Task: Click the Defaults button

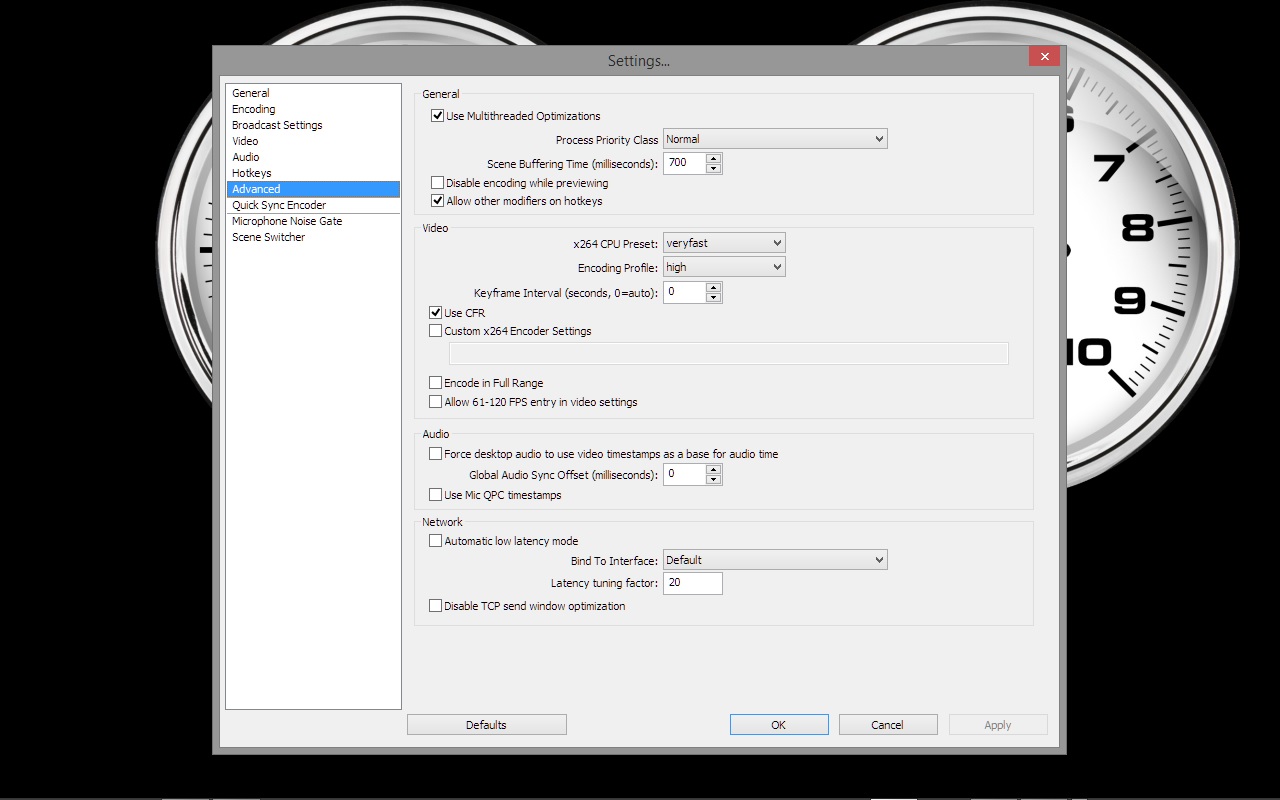Action: coord(487,725)
